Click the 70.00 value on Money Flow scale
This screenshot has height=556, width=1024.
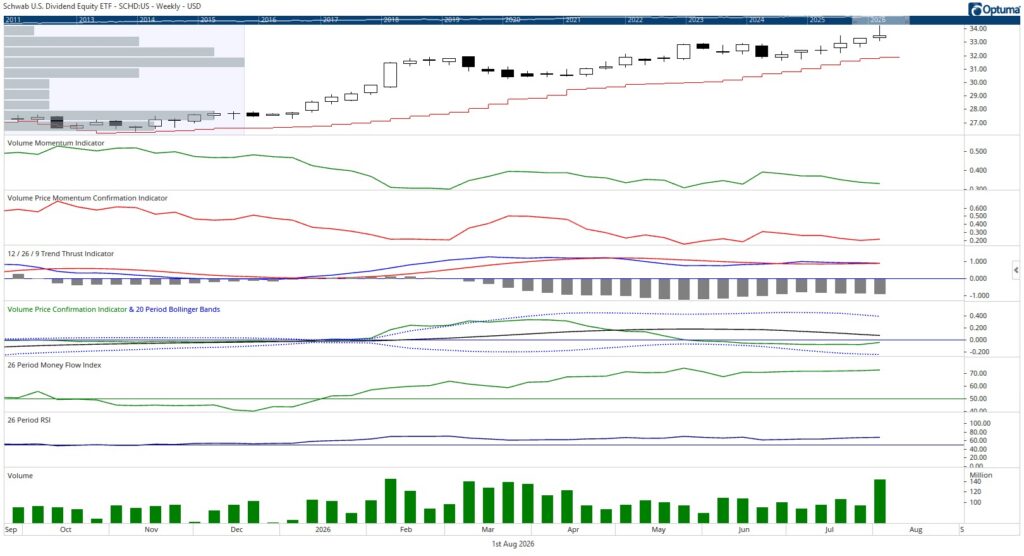point(978,374)
